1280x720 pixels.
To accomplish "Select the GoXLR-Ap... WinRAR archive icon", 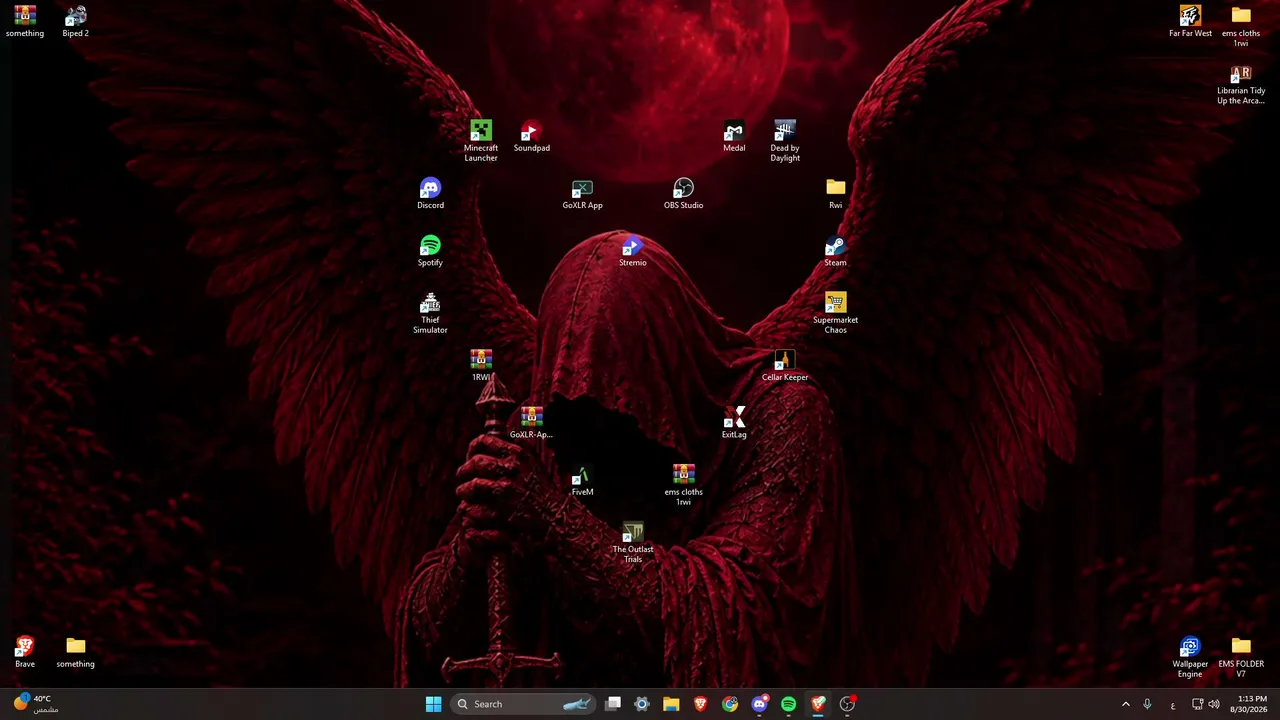I will 531,423.
